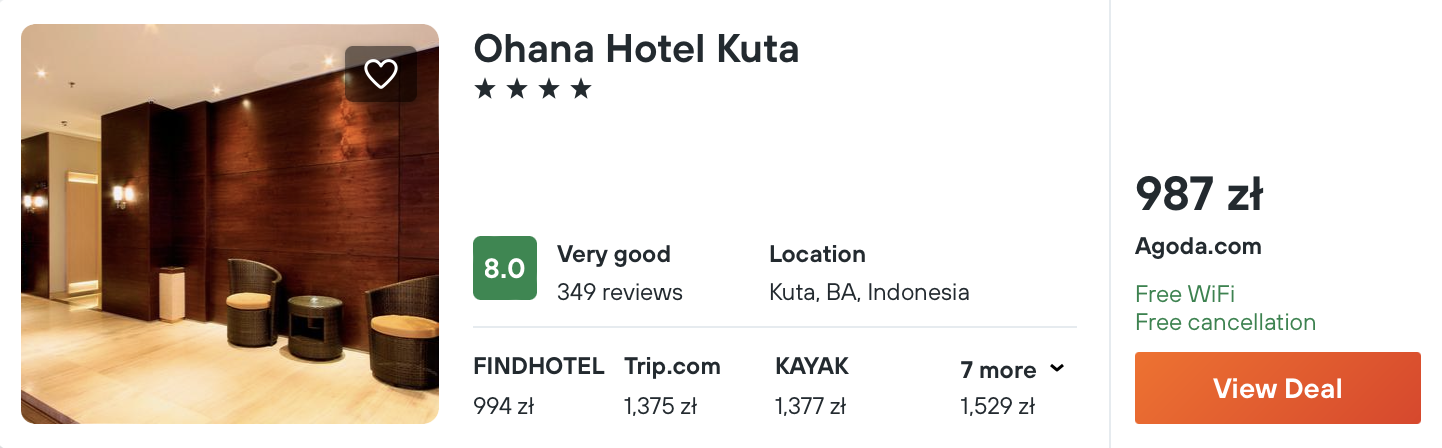Click the 1,375 zł price
The width and height of the screenshot is (1442, 448).
pos(660,406)
